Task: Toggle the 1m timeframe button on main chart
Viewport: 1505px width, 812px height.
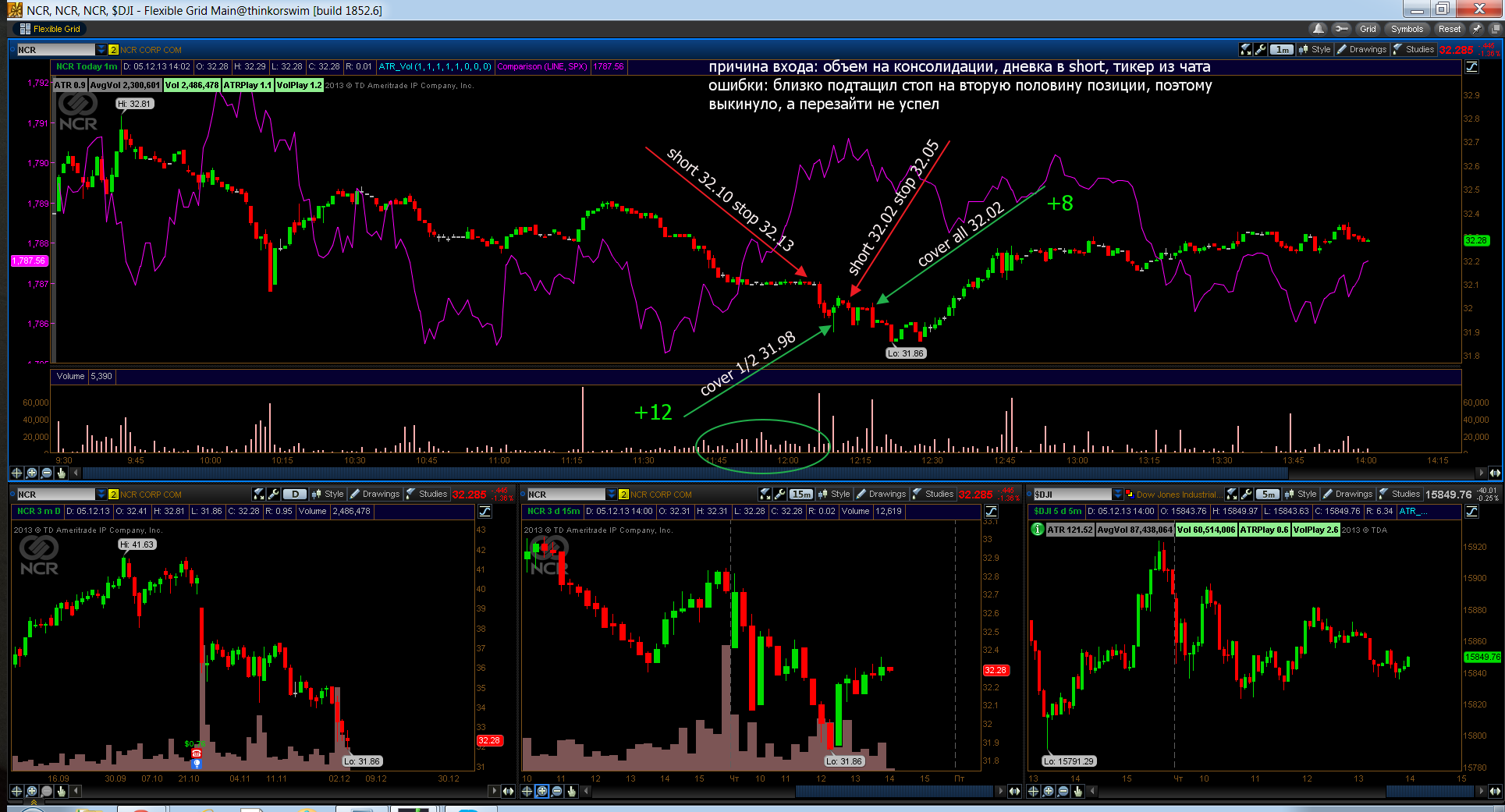Action: pos(1282,49)
